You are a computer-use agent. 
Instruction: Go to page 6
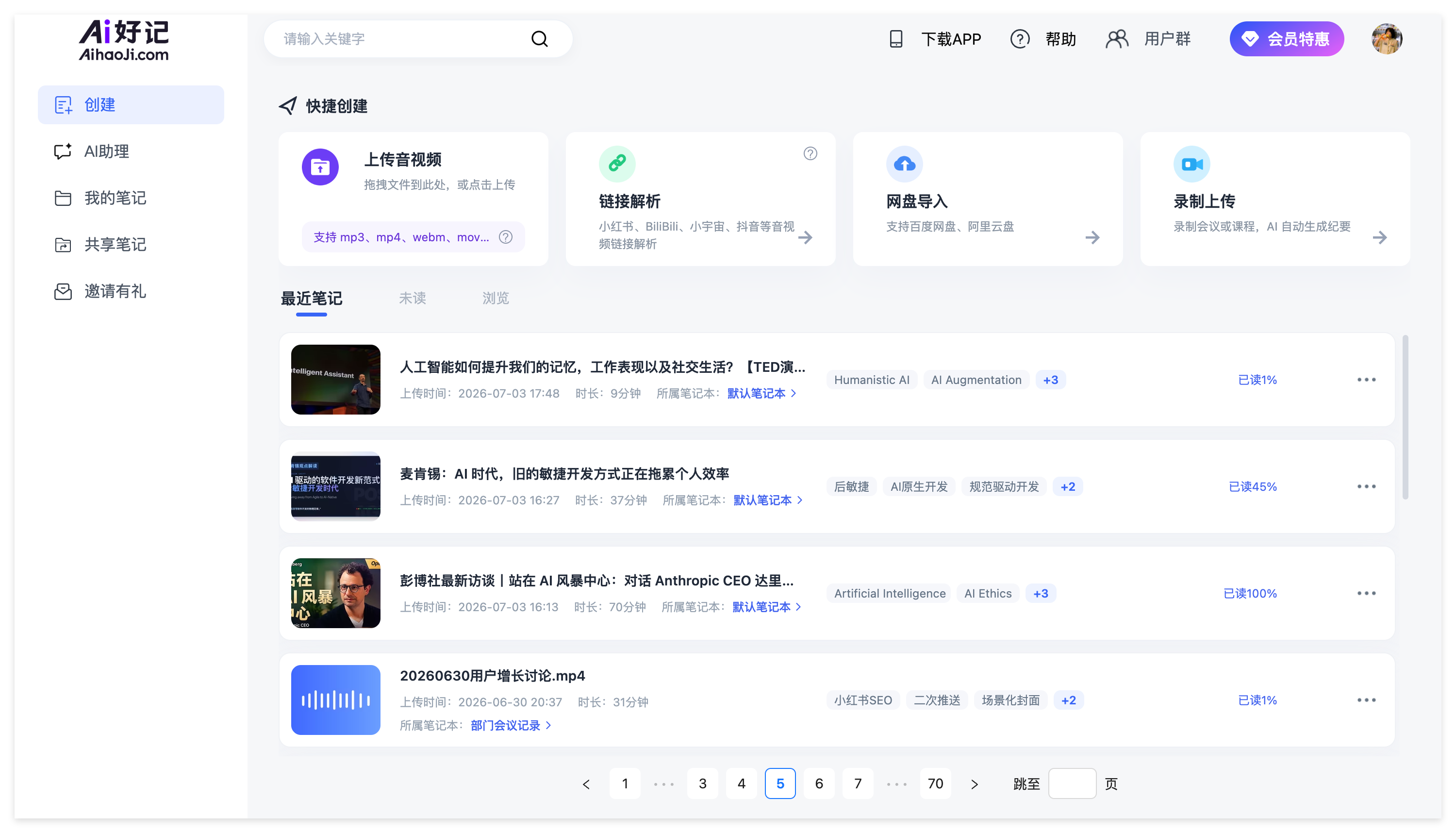click(x=819, y=783)
